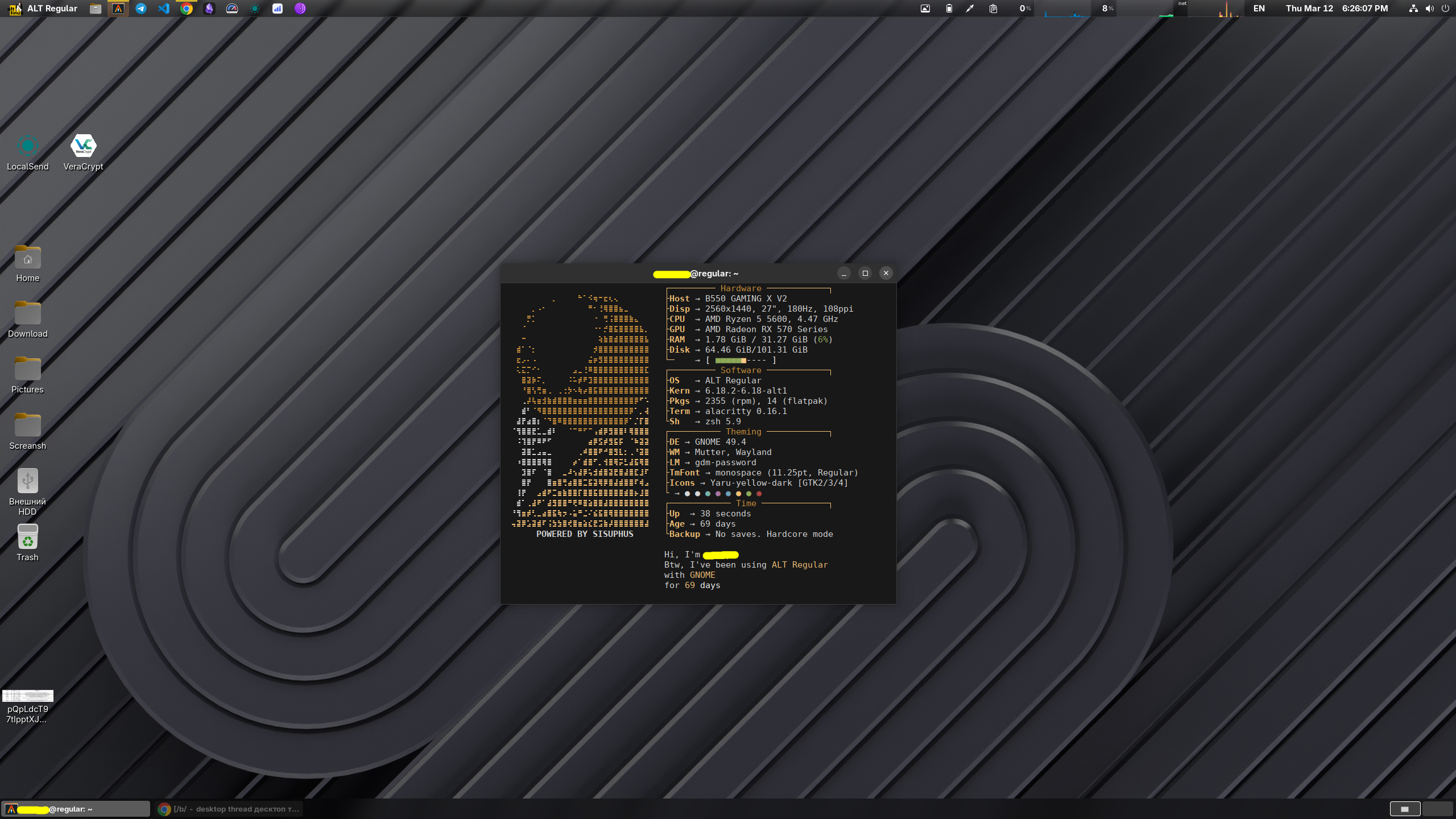1456x819 pixels.
Task: Click the Tor Browser panel icon
Action: click(x=300, y=9)
